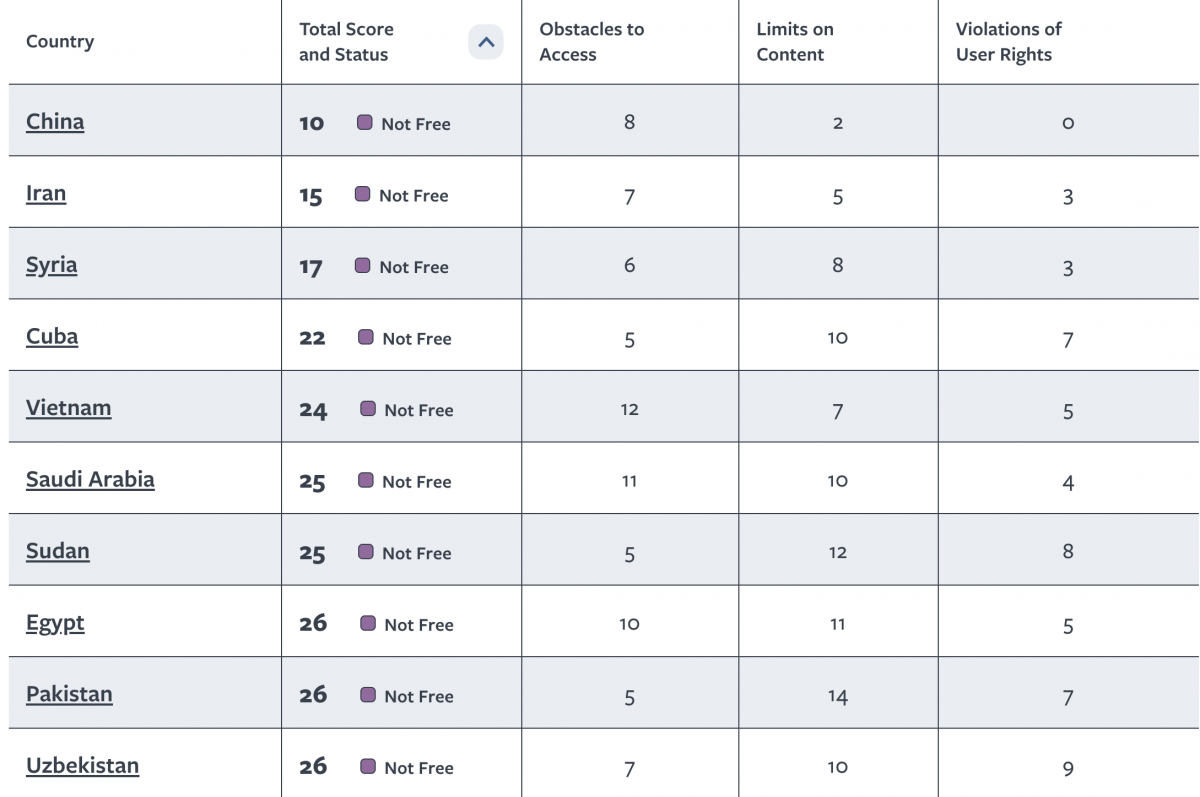Open the Saudi Arabia country link
Screen dimensions: 1200x797
pyautogui.click(x=90, y=479)
